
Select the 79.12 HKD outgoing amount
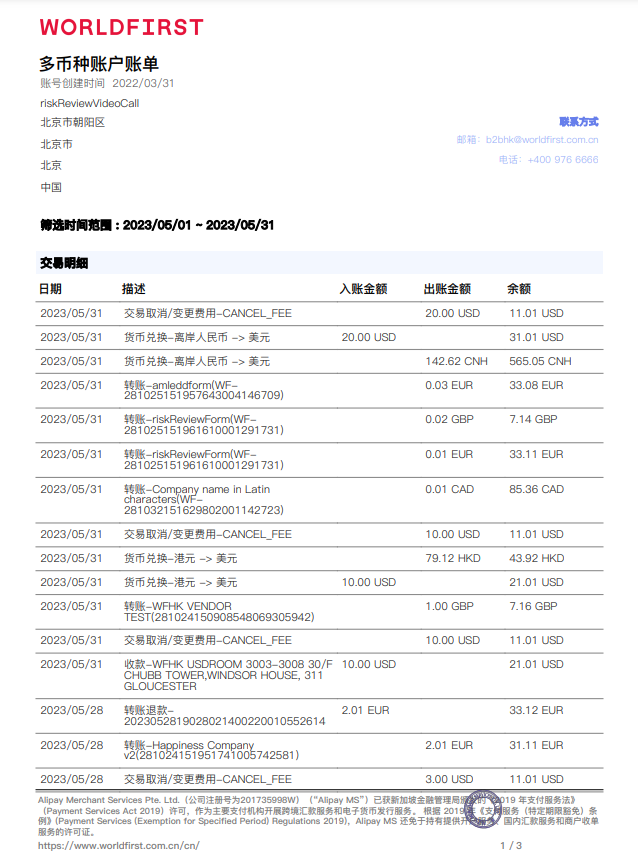point(452,559)
